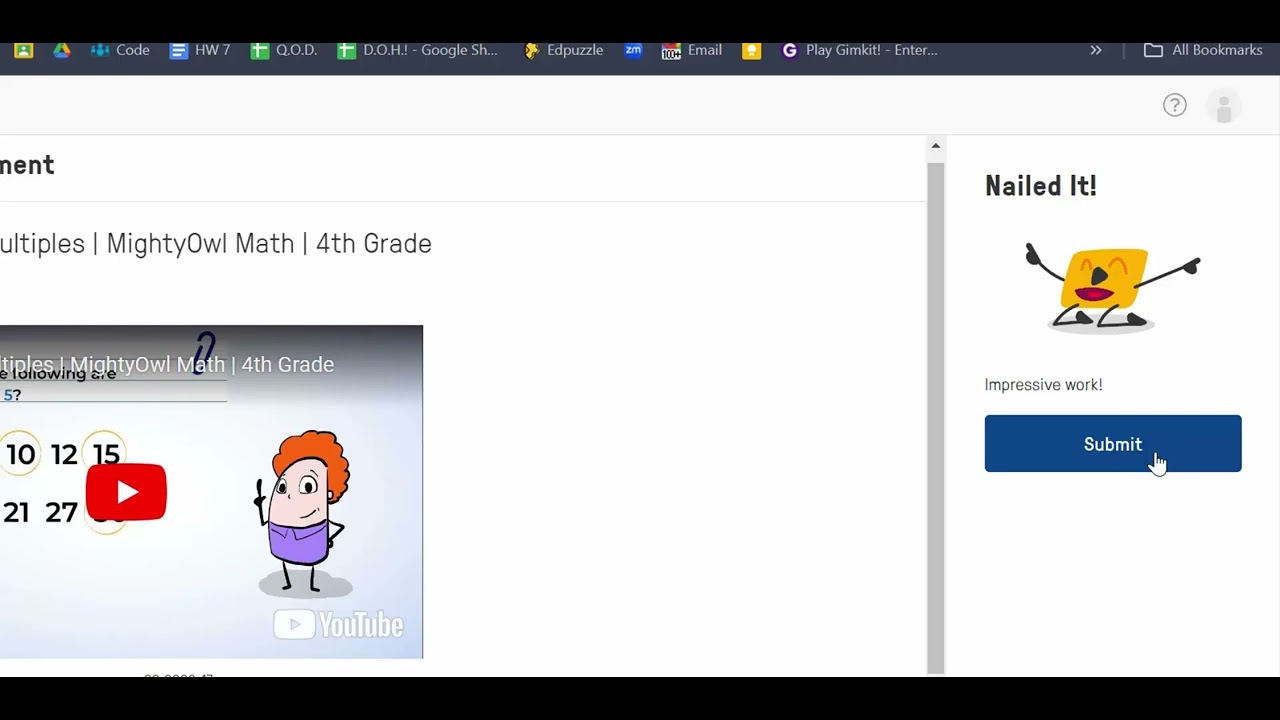This screenshot has height=720, width=1280.
Task: Open the Q.O.D. sheet bookmark
Action: 284,50
